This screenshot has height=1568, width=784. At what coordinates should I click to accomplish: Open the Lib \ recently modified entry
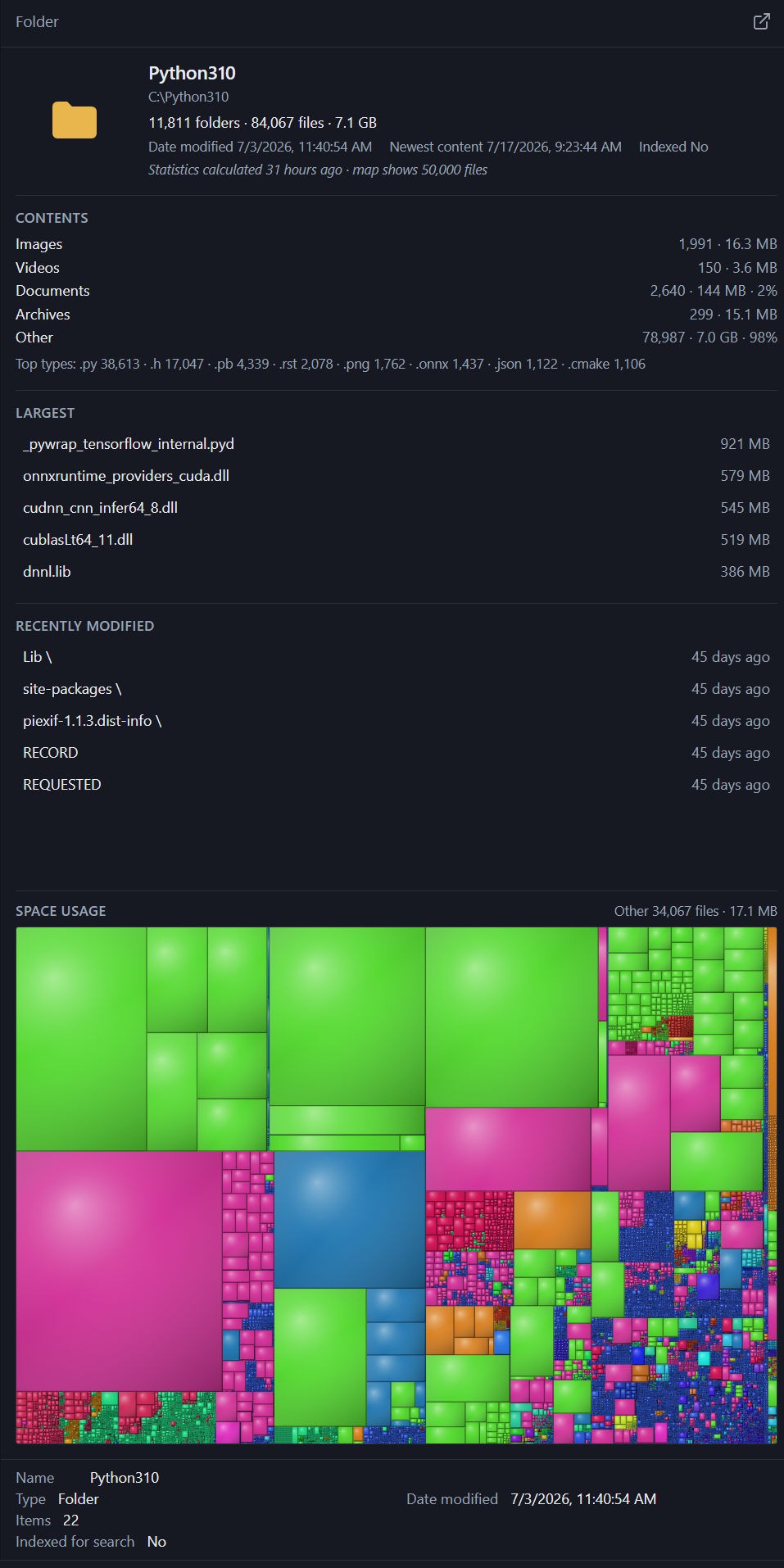[397, 657]
